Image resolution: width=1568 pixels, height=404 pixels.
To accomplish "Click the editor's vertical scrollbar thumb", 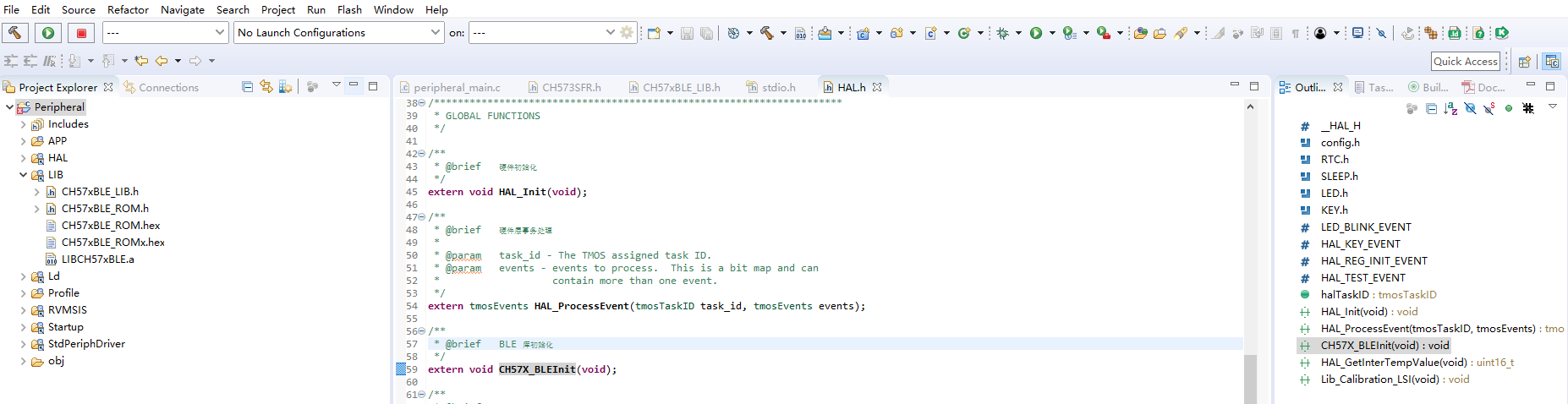I will (1250, 379).
